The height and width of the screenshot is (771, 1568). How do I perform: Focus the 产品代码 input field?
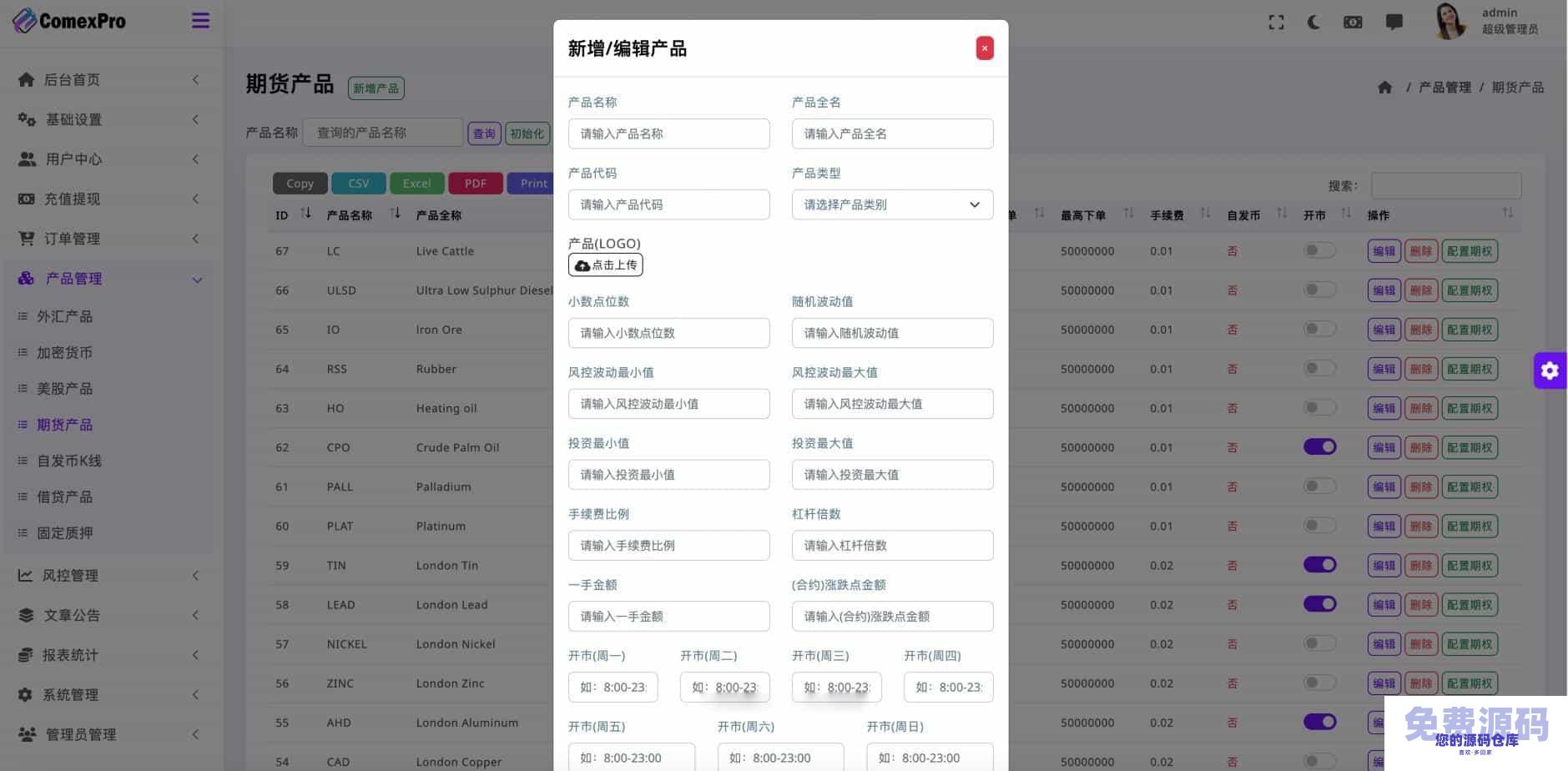[x=668, y=204]
